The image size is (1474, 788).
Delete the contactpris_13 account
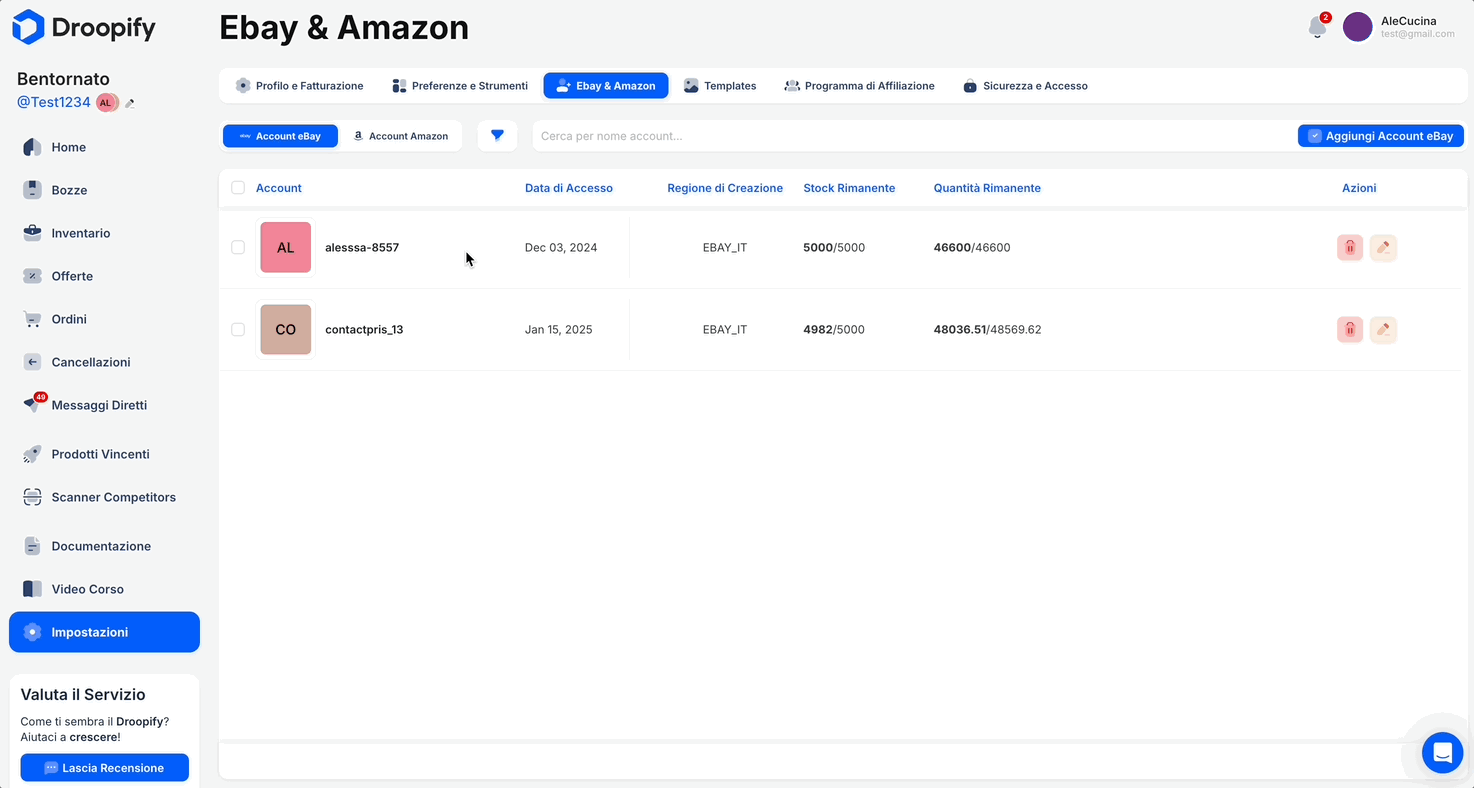click(x=1350, y=329)
